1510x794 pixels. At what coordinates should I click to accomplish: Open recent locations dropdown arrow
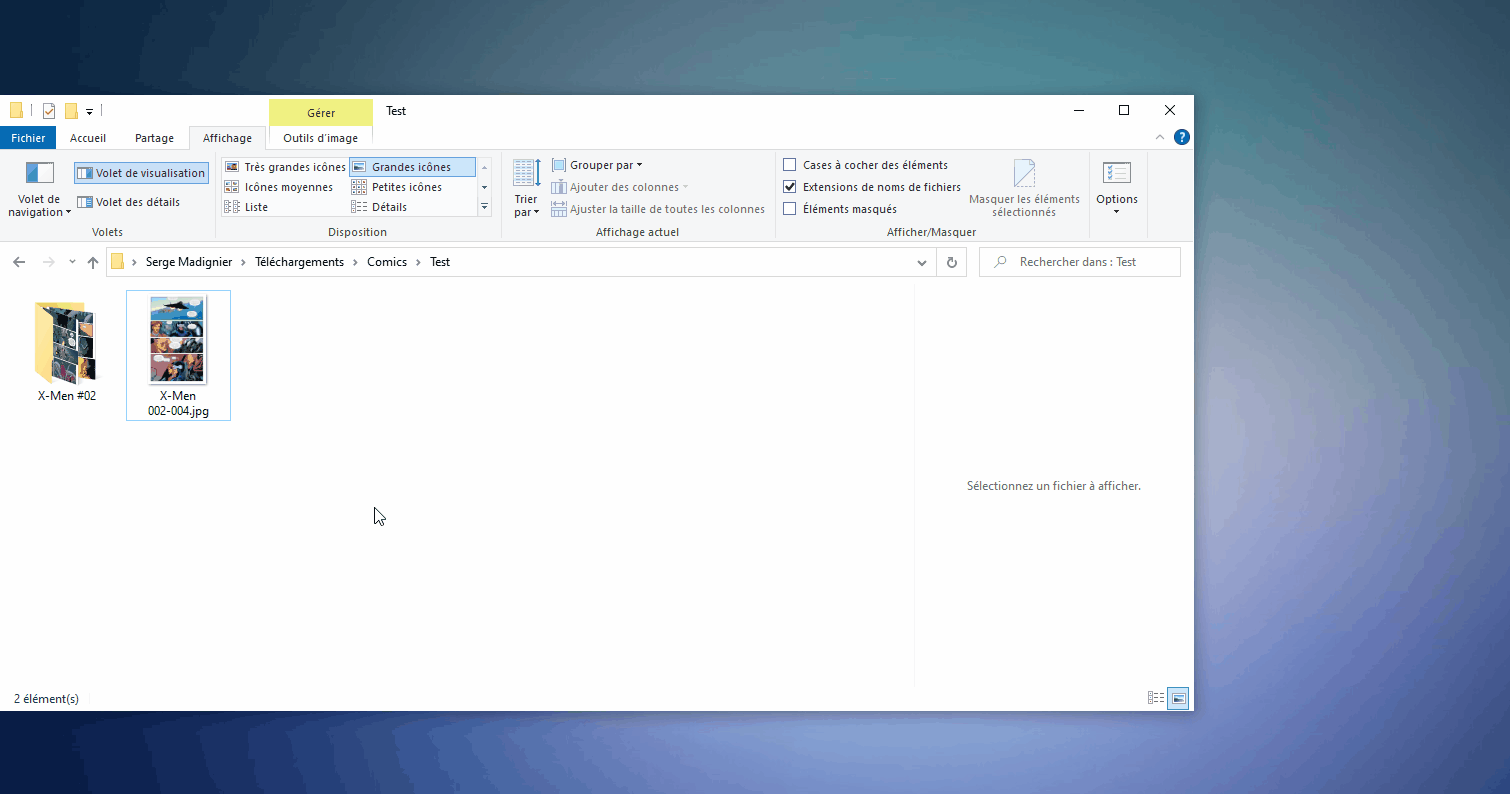coord(72,262)
